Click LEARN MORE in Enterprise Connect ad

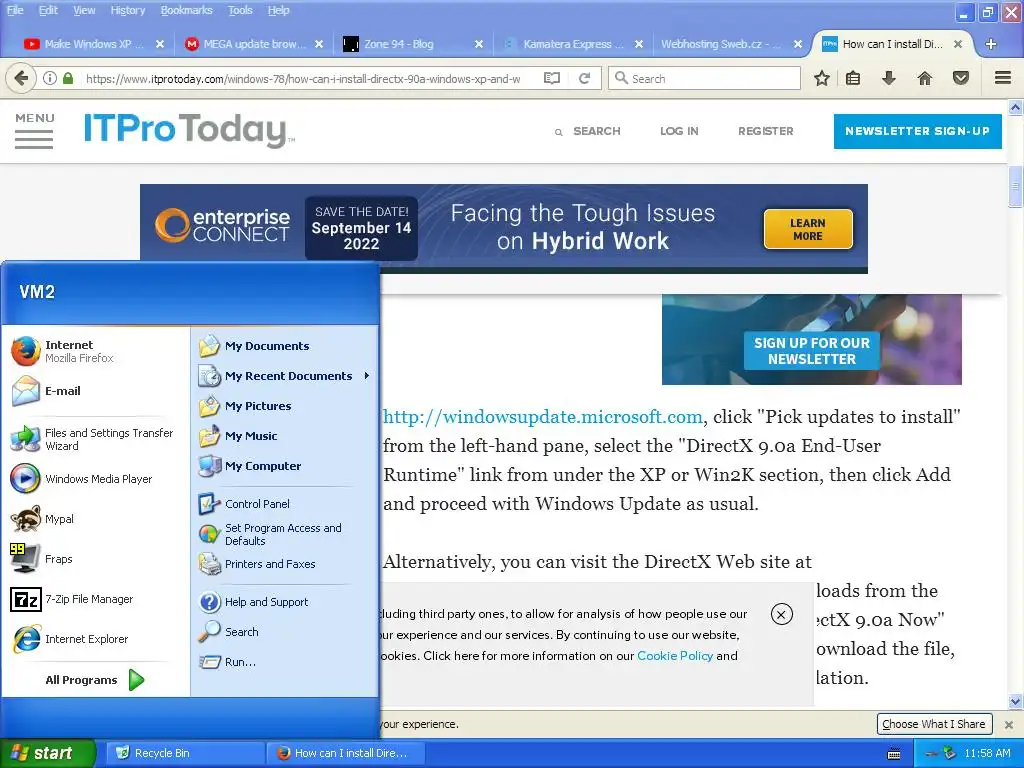click(x=808, y=229)
